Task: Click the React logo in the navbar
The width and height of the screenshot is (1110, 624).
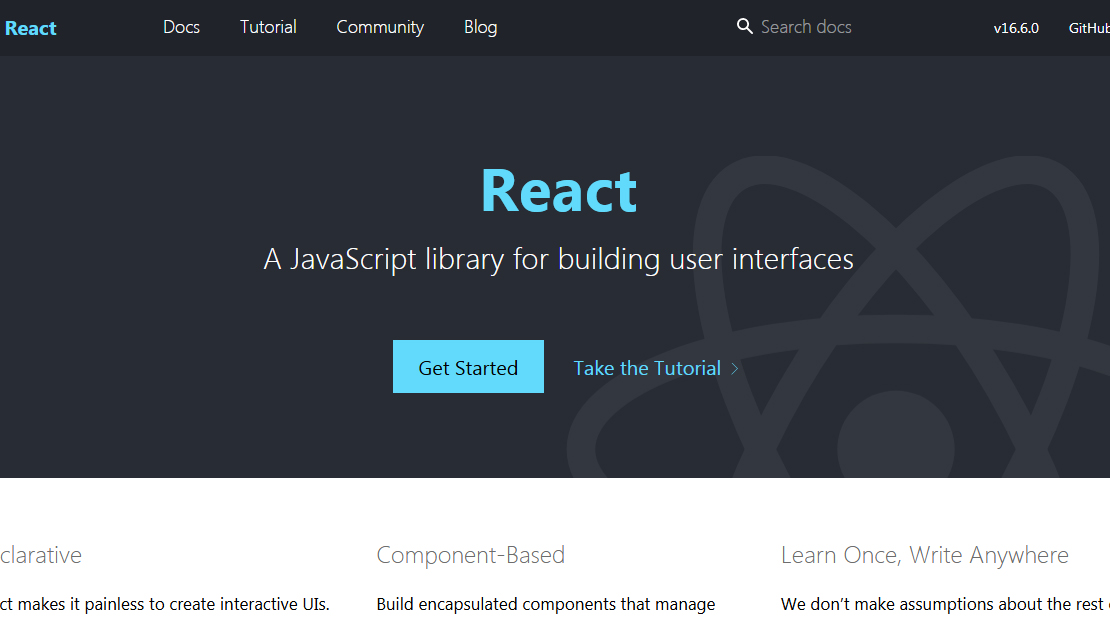Action: pos(30,28)
